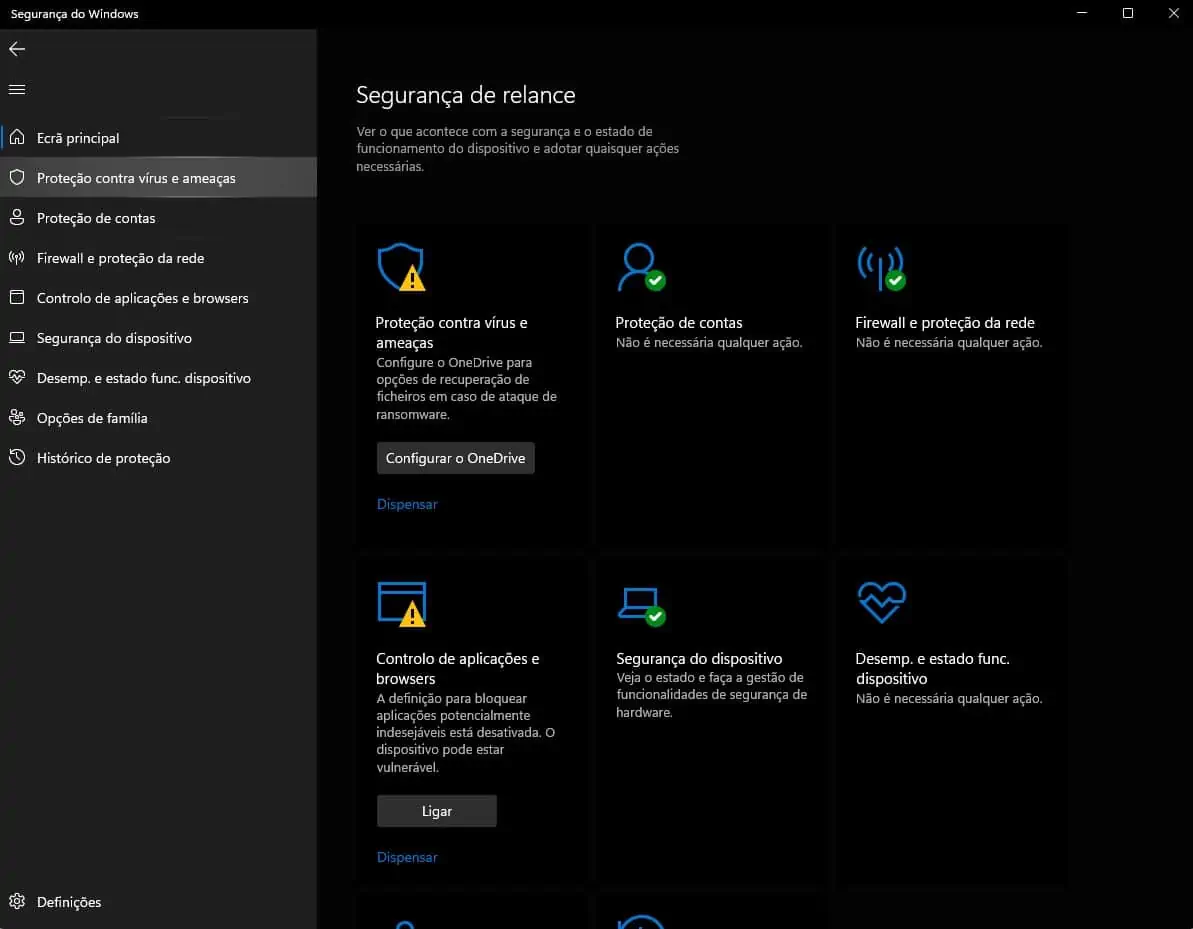The height and width of the screenshot is (929, 1193).
Task: Go back using the arrow at top left
Action: pyautogui.click(x=16, y=48)
